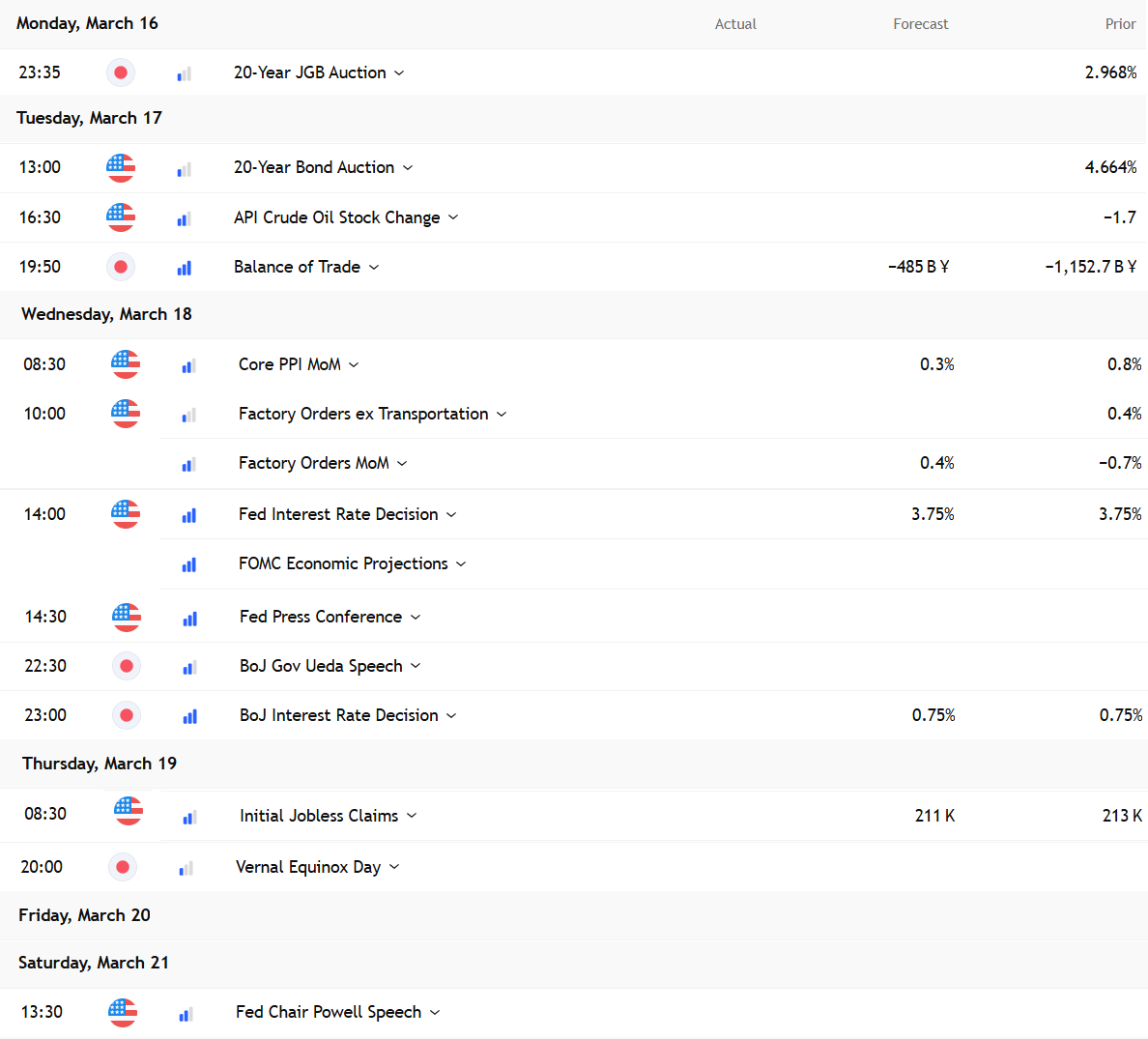This screenshot has width=1148, height=1039.
Task: Click the Japan flag beside BoJ Interest Rate Decision
Action: (127, 714)
